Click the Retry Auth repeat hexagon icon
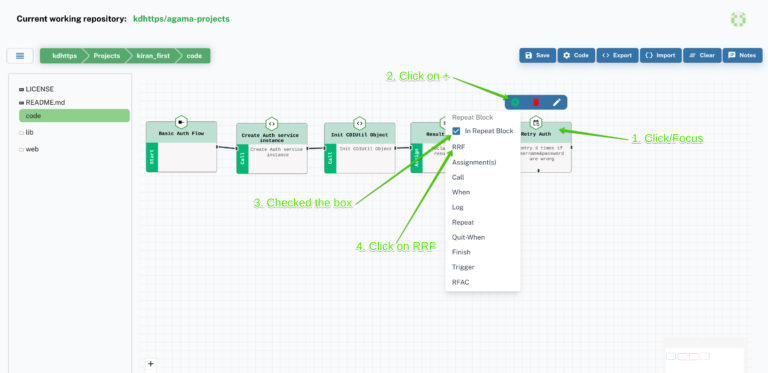The width and height of the screenshot is (768, 373). [536, 122]
